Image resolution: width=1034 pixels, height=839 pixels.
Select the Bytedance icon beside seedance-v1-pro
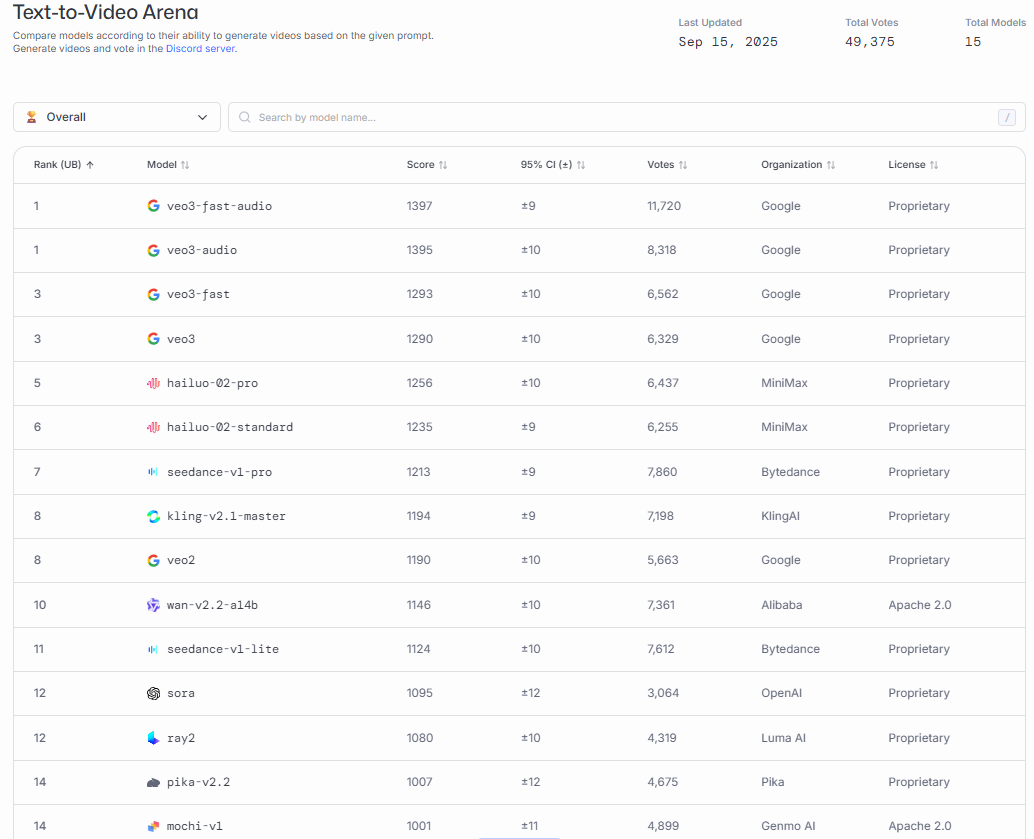pos(153,471)
